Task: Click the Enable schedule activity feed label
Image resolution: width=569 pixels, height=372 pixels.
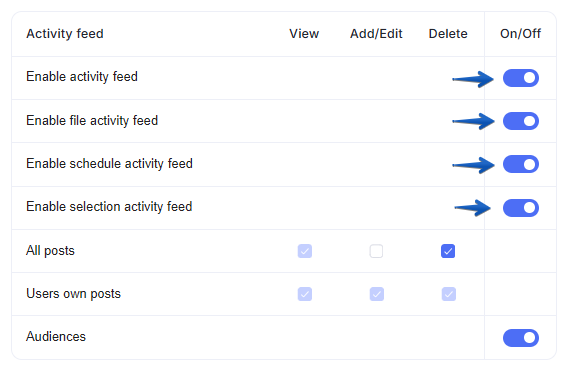Action: pos(109,164)
